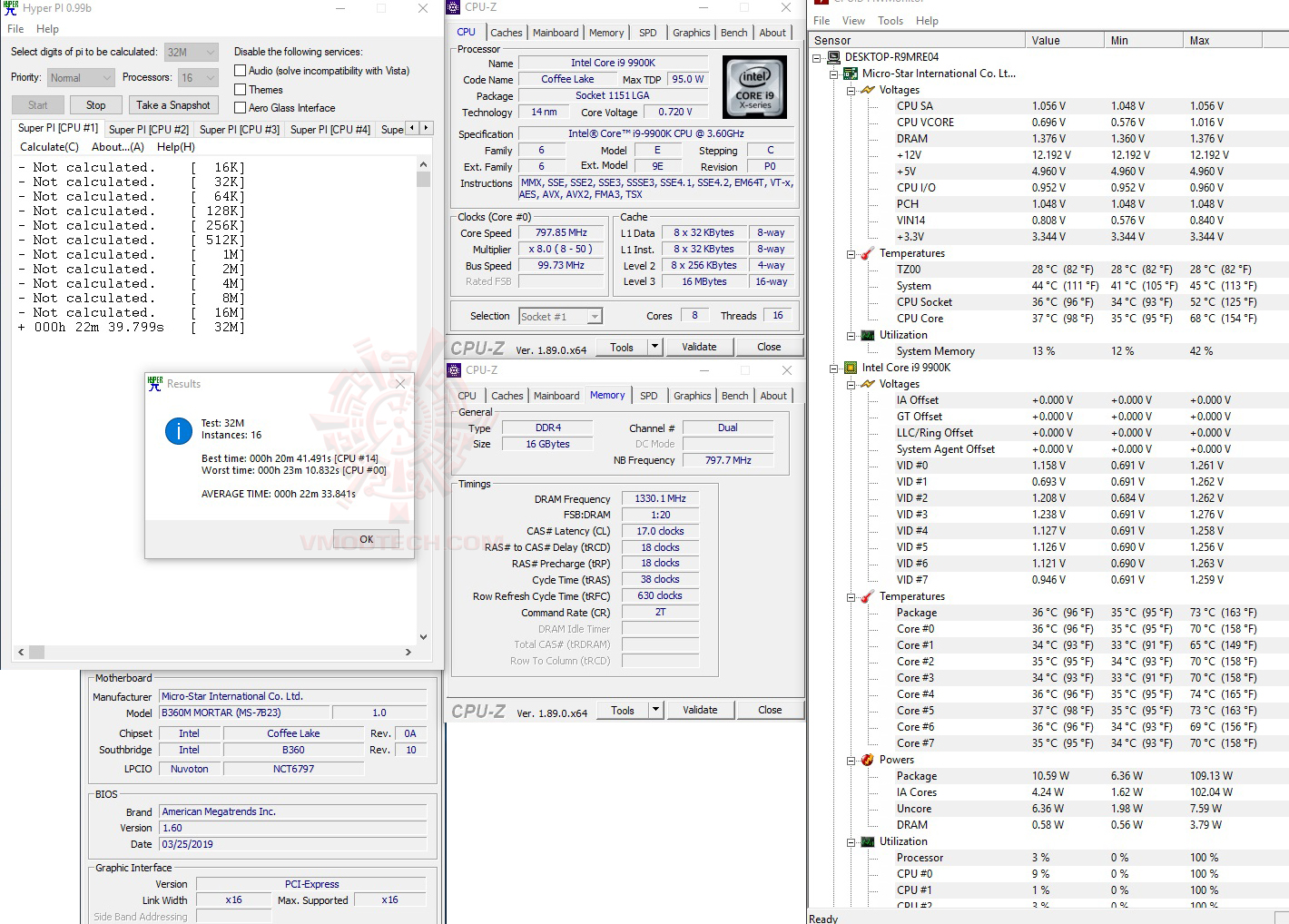This screenshot has width=1289, height=924.
Task: Click the Micro-Star motherboard icon in sensor tree
Action: tap(851, 74)
